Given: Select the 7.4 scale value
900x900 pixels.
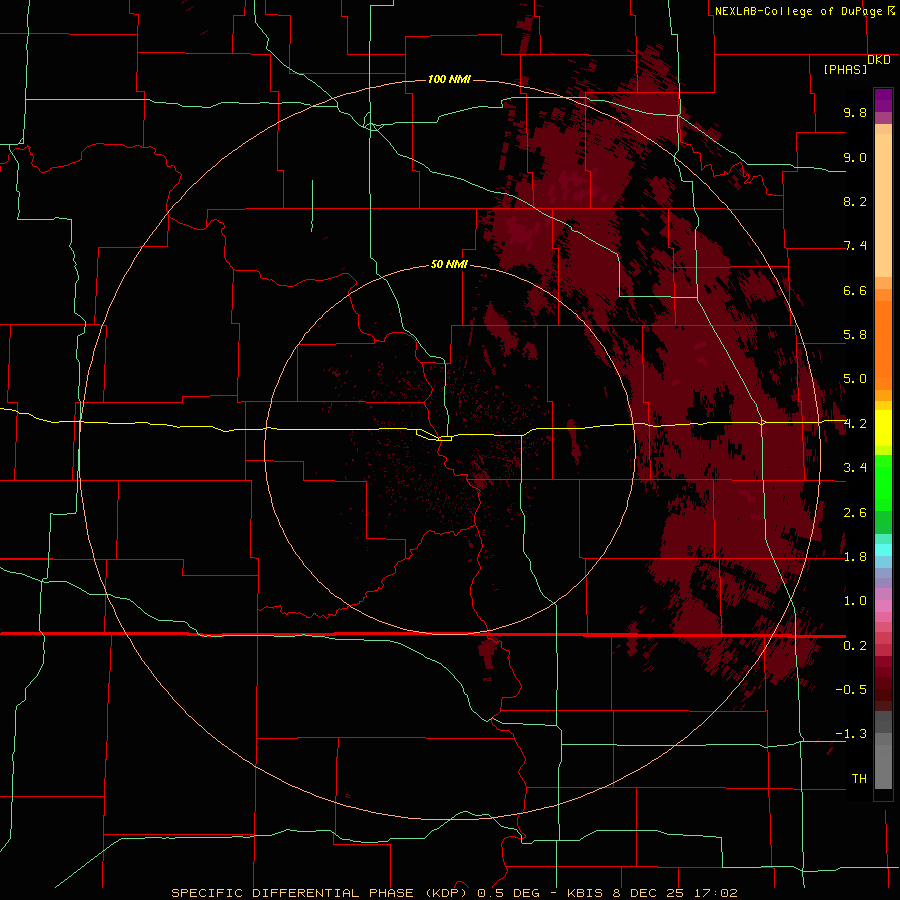Looking at the screenshot, I should click(855, 246).
